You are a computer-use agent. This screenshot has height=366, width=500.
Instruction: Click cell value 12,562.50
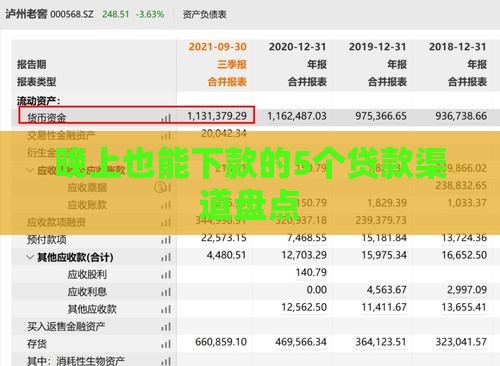click(304, 307)
